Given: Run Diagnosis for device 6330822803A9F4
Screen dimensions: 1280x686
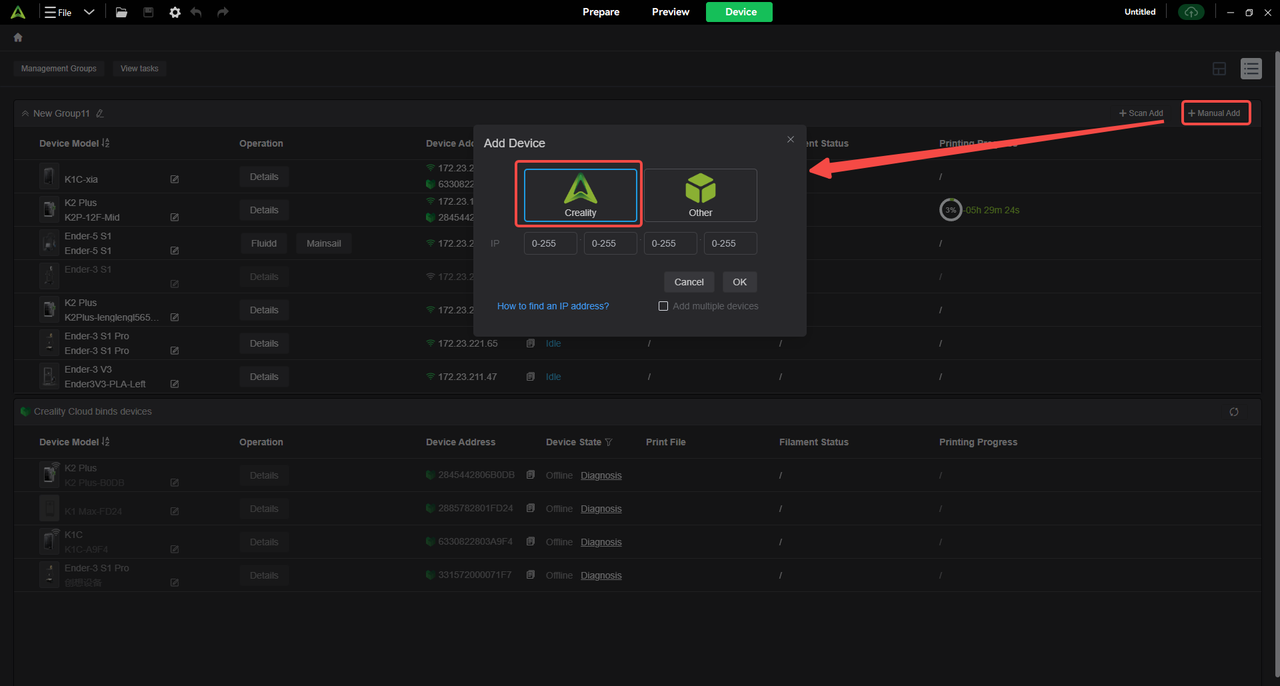Looking at the screenshot, I should pos(601,542).
